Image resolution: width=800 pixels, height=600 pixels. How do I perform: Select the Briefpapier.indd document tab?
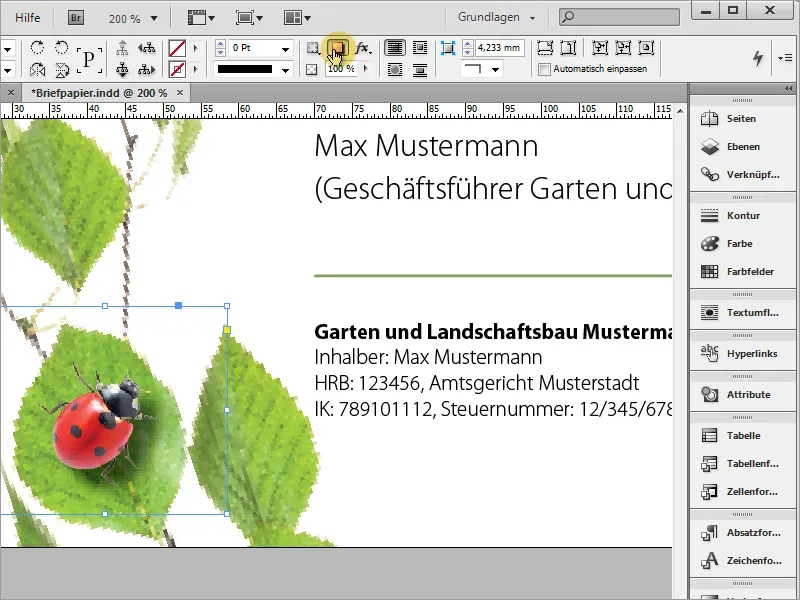click(99, 93)
